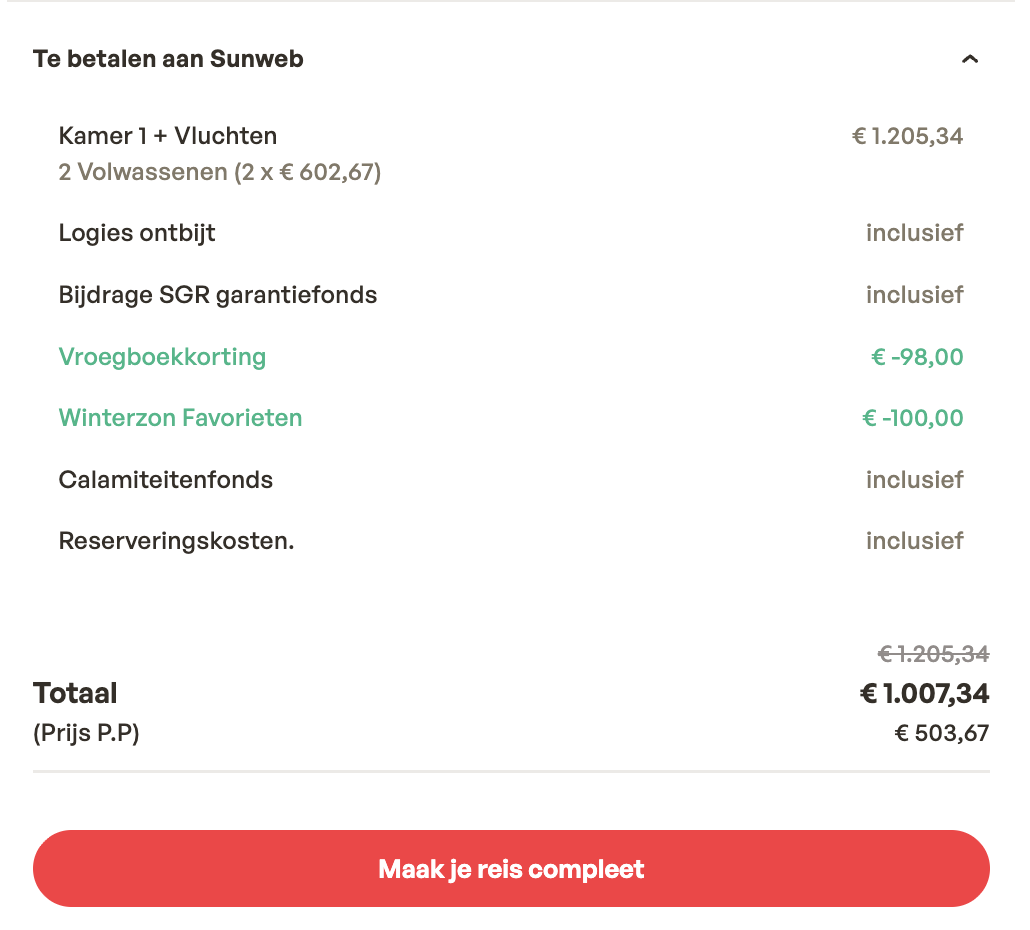Click the green "Vroegboekkorting" discount label
1030x930 pixels.
coord(162,357)
